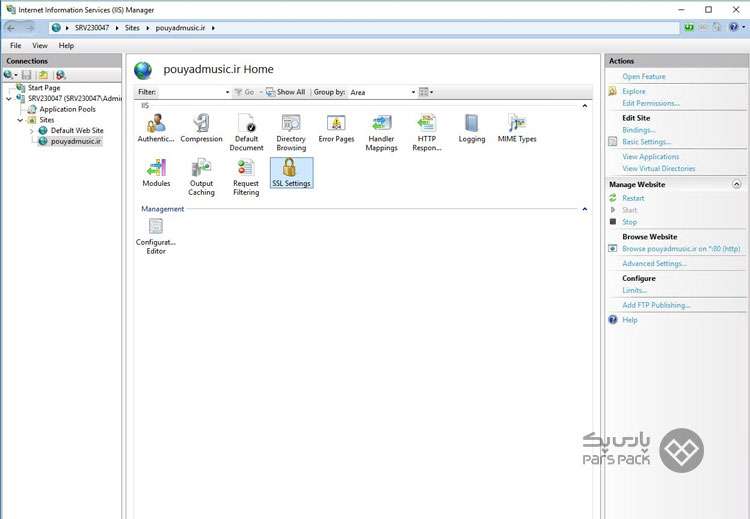Image resolution: width=750 pixels, height=519 pixels.
Task: Click Add FTP Publishing link
Action: tap(656, 305)
